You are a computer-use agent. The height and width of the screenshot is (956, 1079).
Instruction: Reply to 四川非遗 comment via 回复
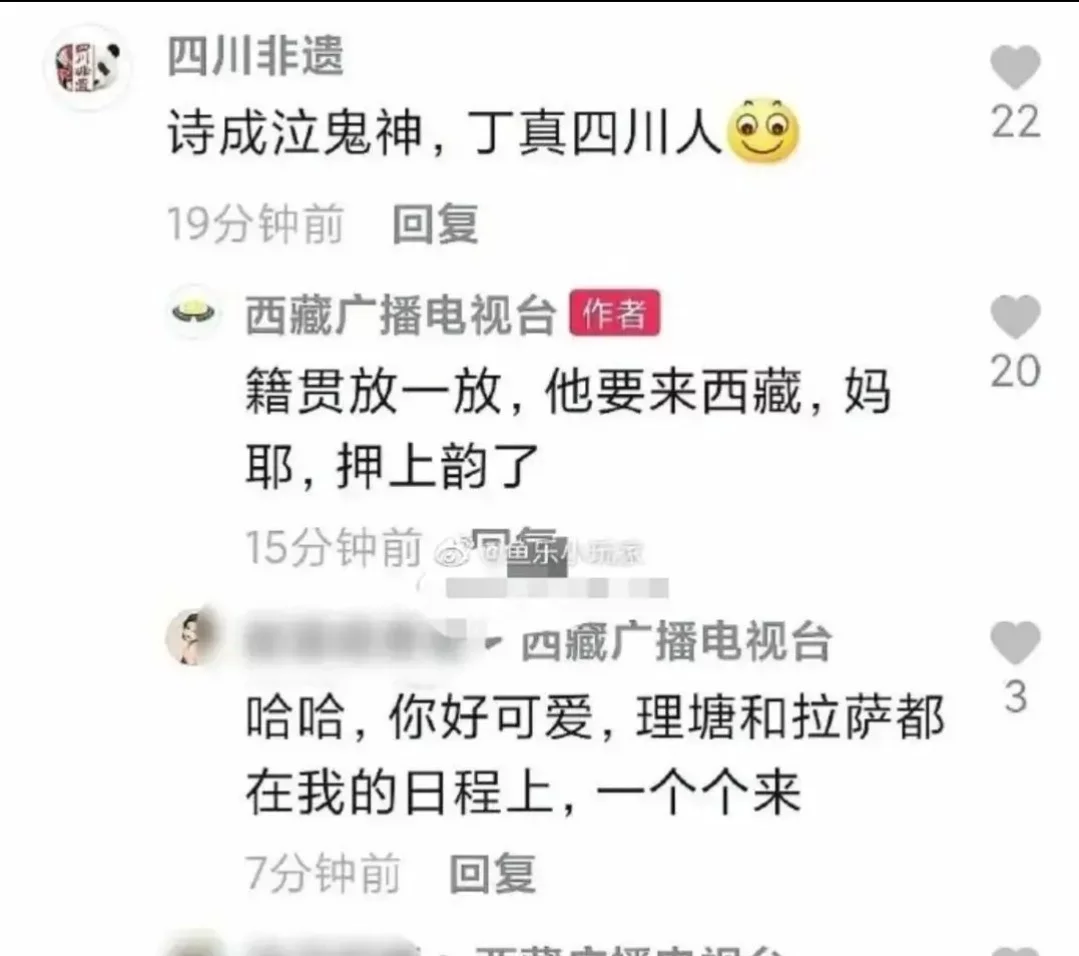point(436,224)
